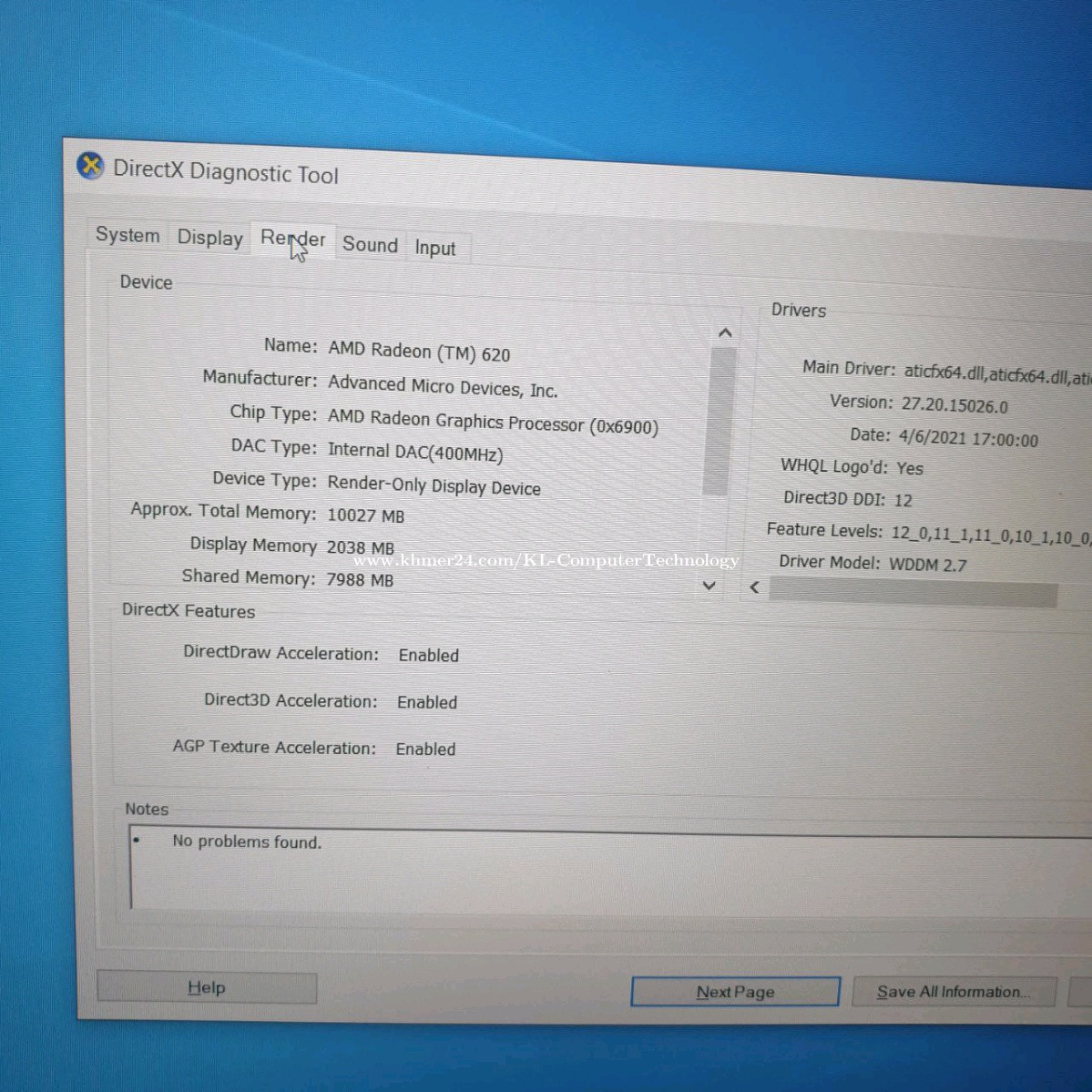Switch to the System tab

pos(128,235)
